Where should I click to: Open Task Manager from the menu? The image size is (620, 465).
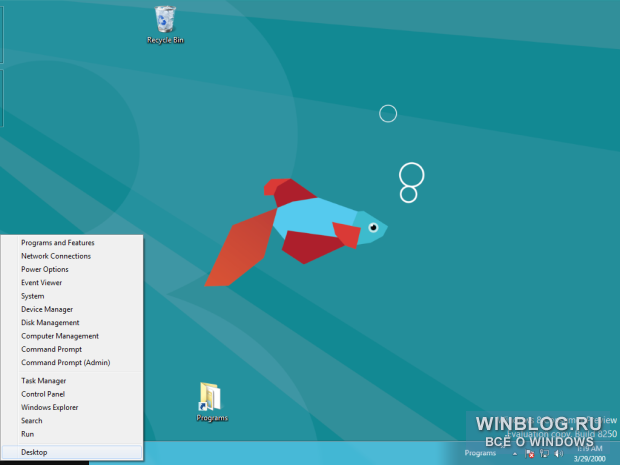[72, 381]
